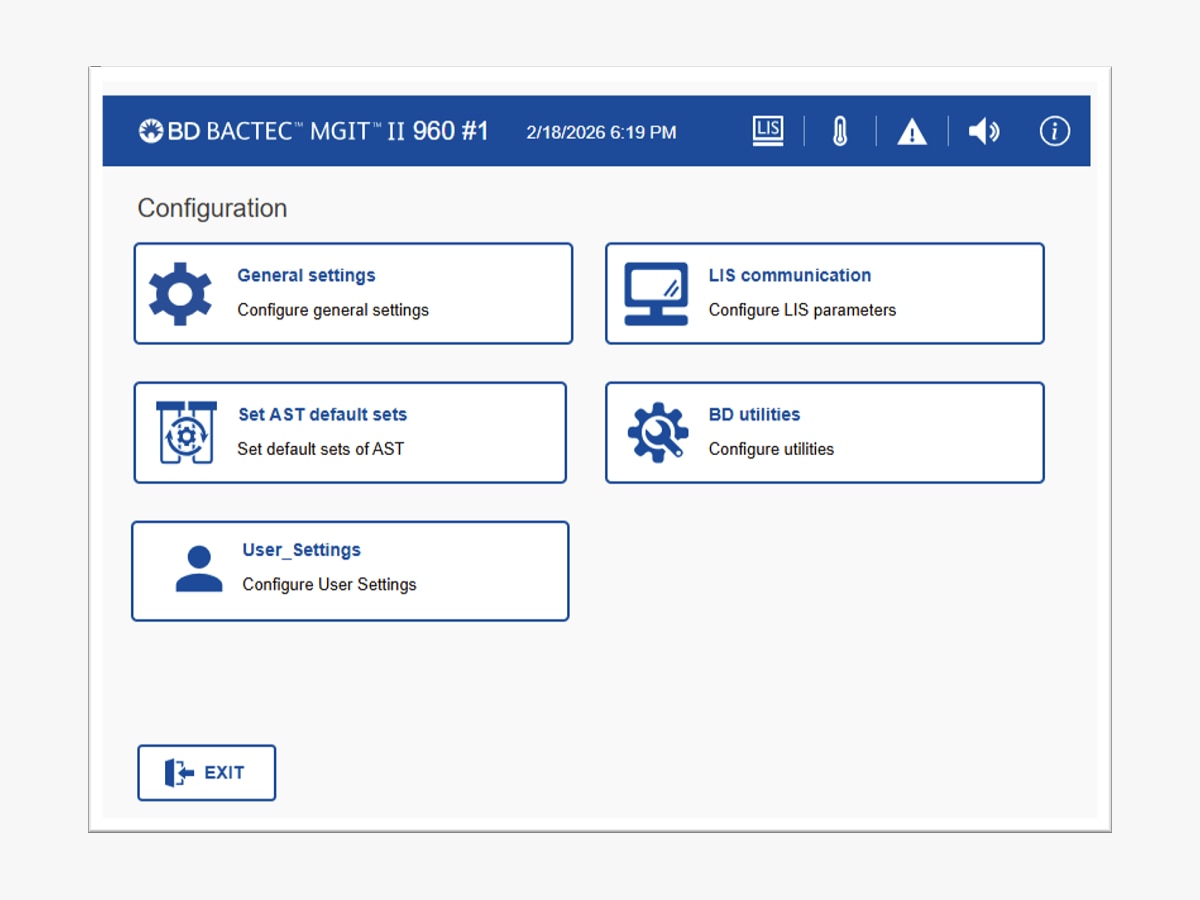Open the alert warning triangle icon
This screenshot has height=900, width=1200.
pos(912,131)
